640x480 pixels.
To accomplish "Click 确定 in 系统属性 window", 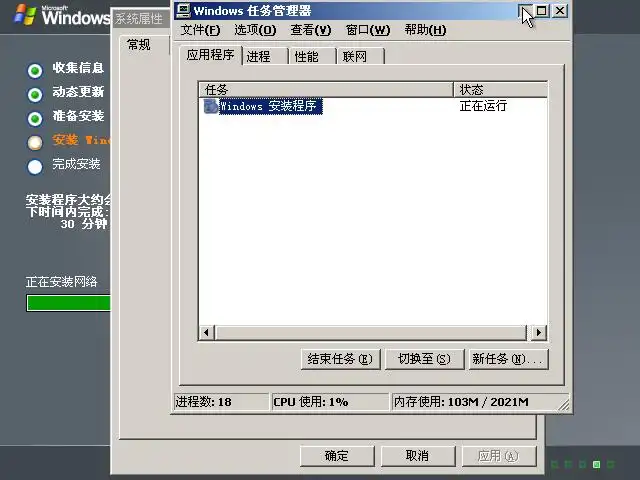I will 337,456.
